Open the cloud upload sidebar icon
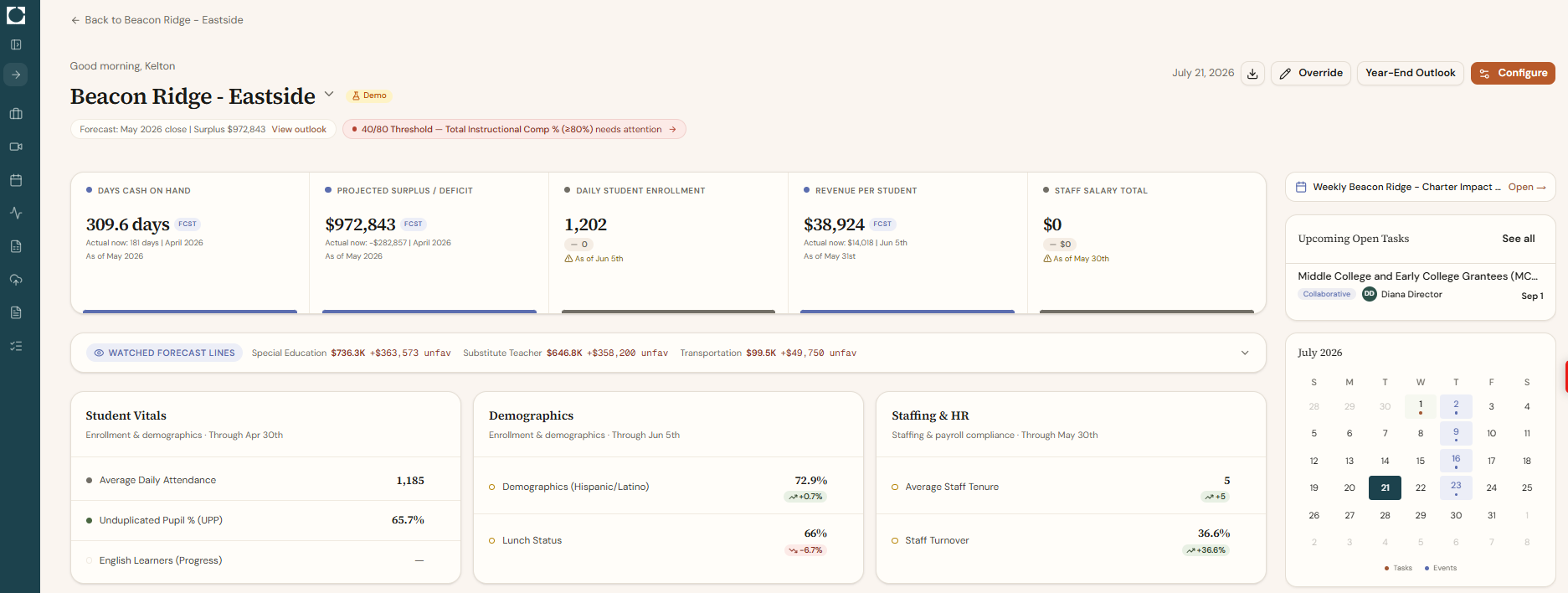Viewport: 1568px width, 593px height. pos(16,280)
